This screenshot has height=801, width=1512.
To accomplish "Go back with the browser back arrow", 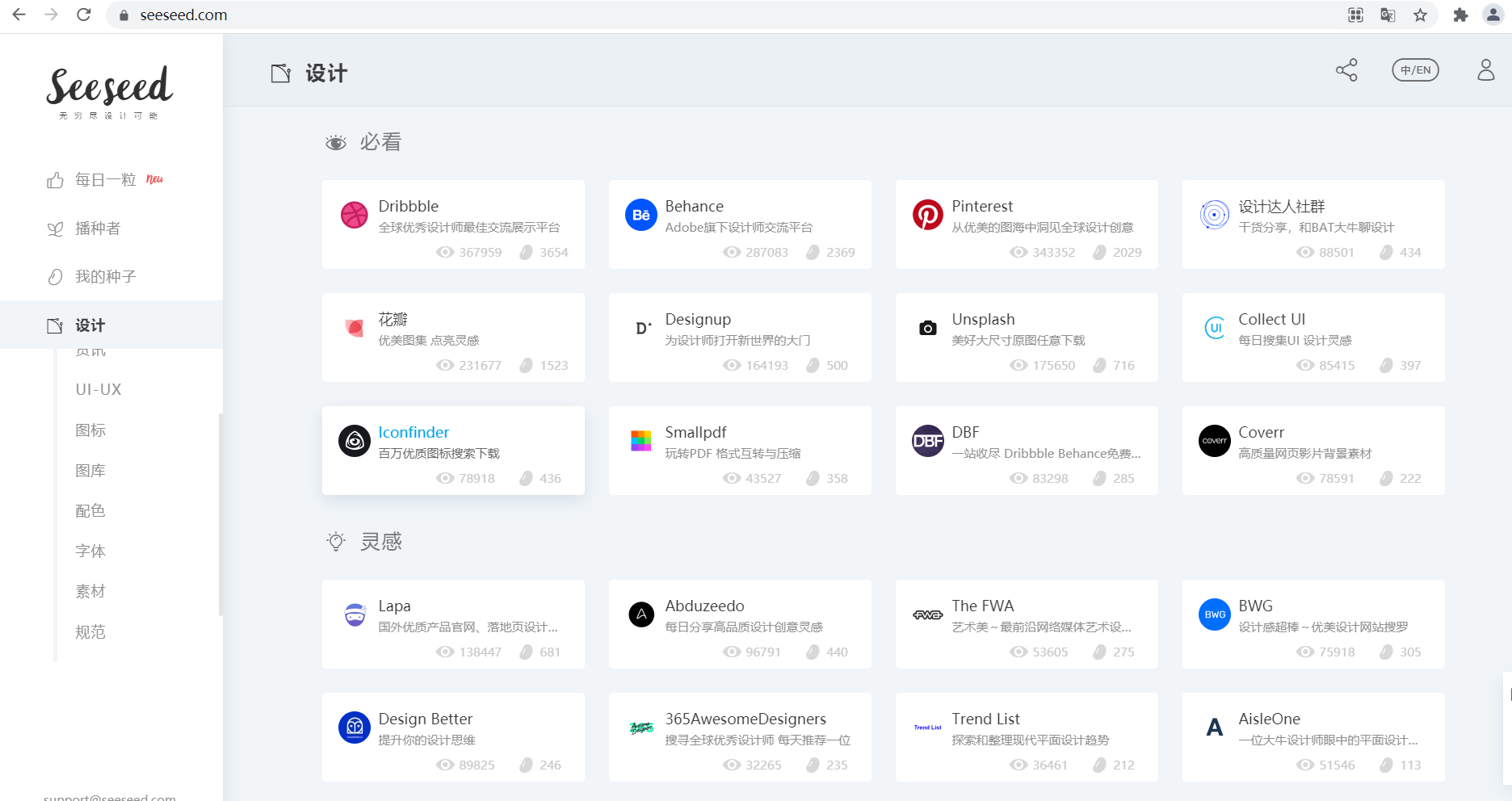I will (x=19, y=15).
